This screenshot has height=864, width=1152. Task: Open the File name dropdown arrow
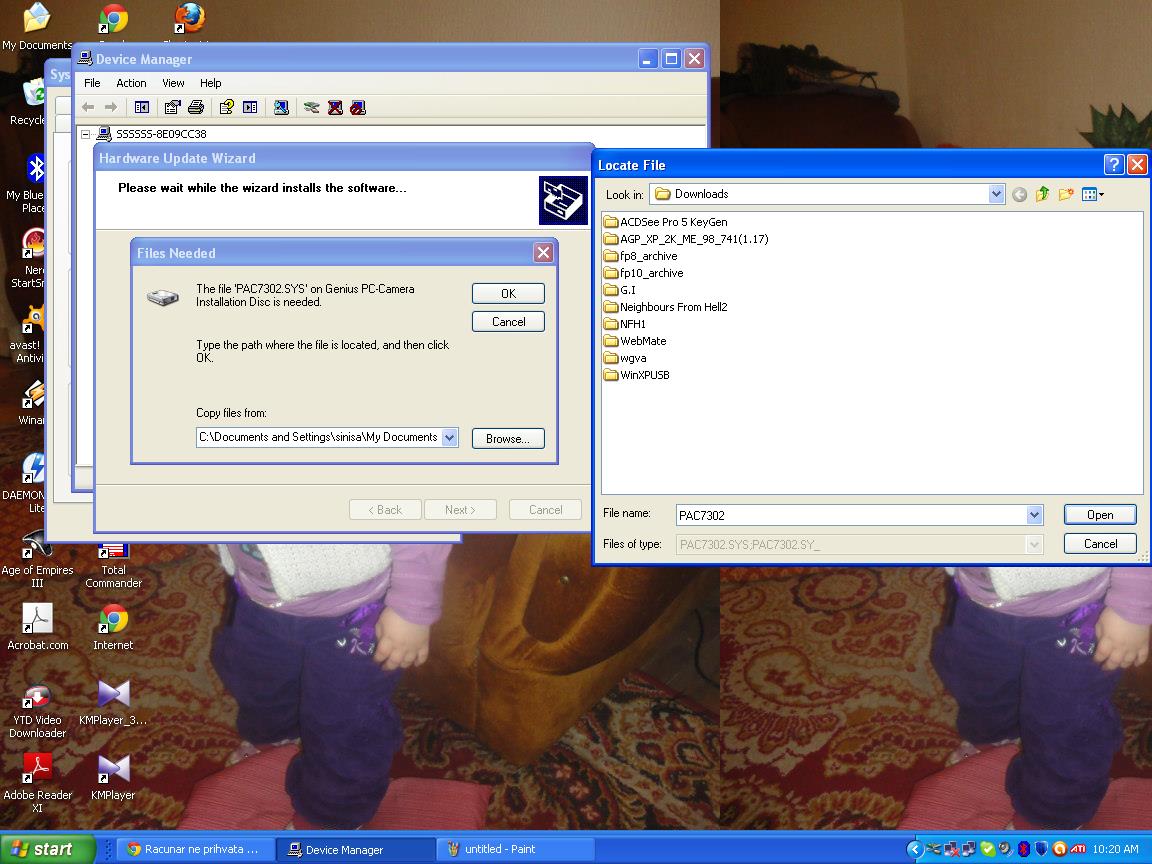(1034, 515)
